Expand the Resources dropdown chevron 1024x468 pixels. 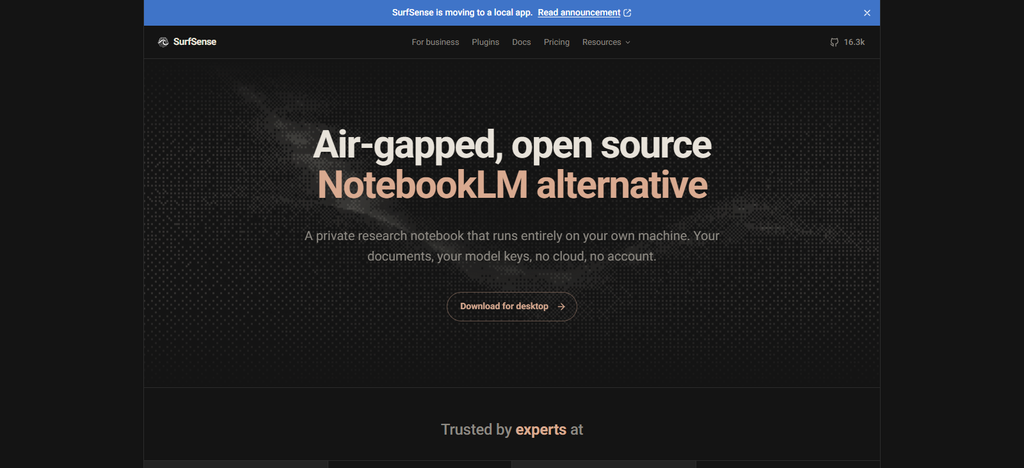(x=628, y=42)
